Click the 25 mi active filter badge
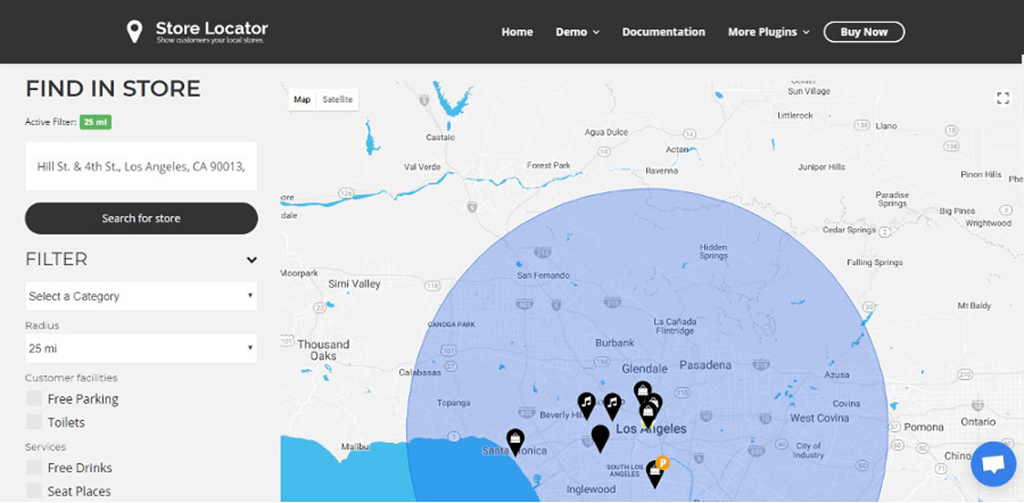The image size is (1024, 503). coord(95,122)
